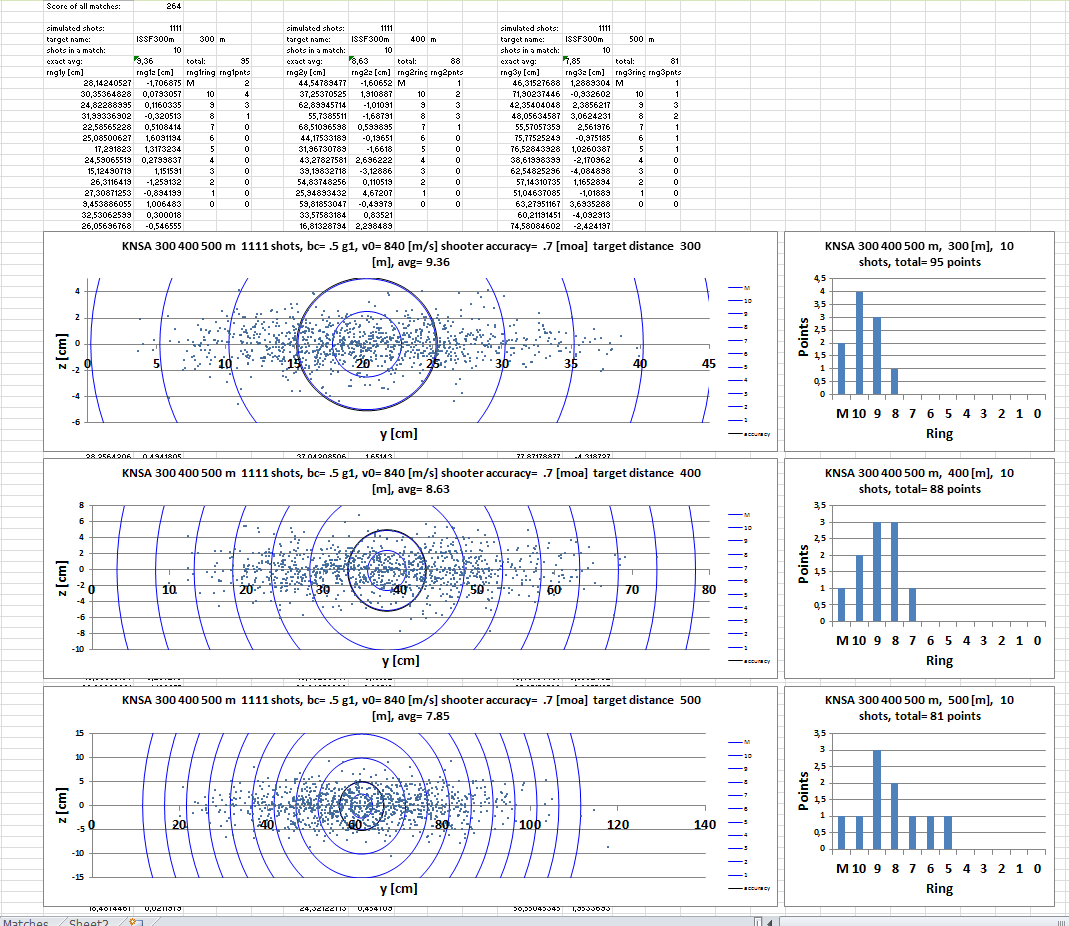
Task: Click the 'Points' axis title in 300 m bar chart
Action: point(803,337)
